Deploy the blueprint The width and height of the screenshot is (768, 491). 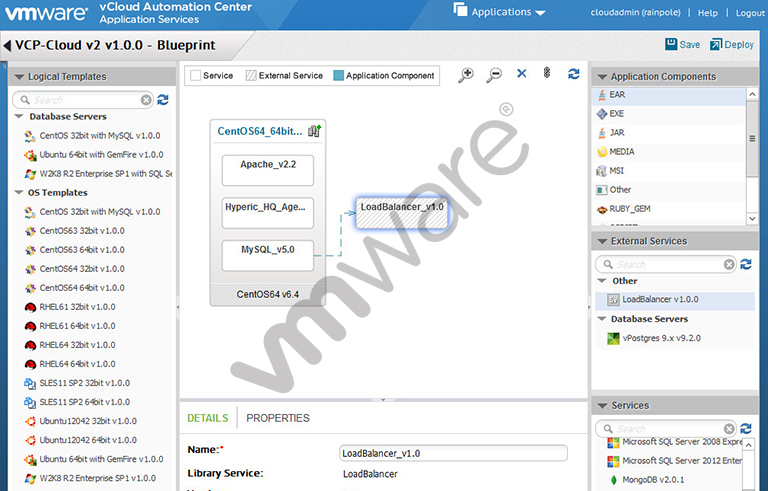pyautogui.click(x=732, y=45)
